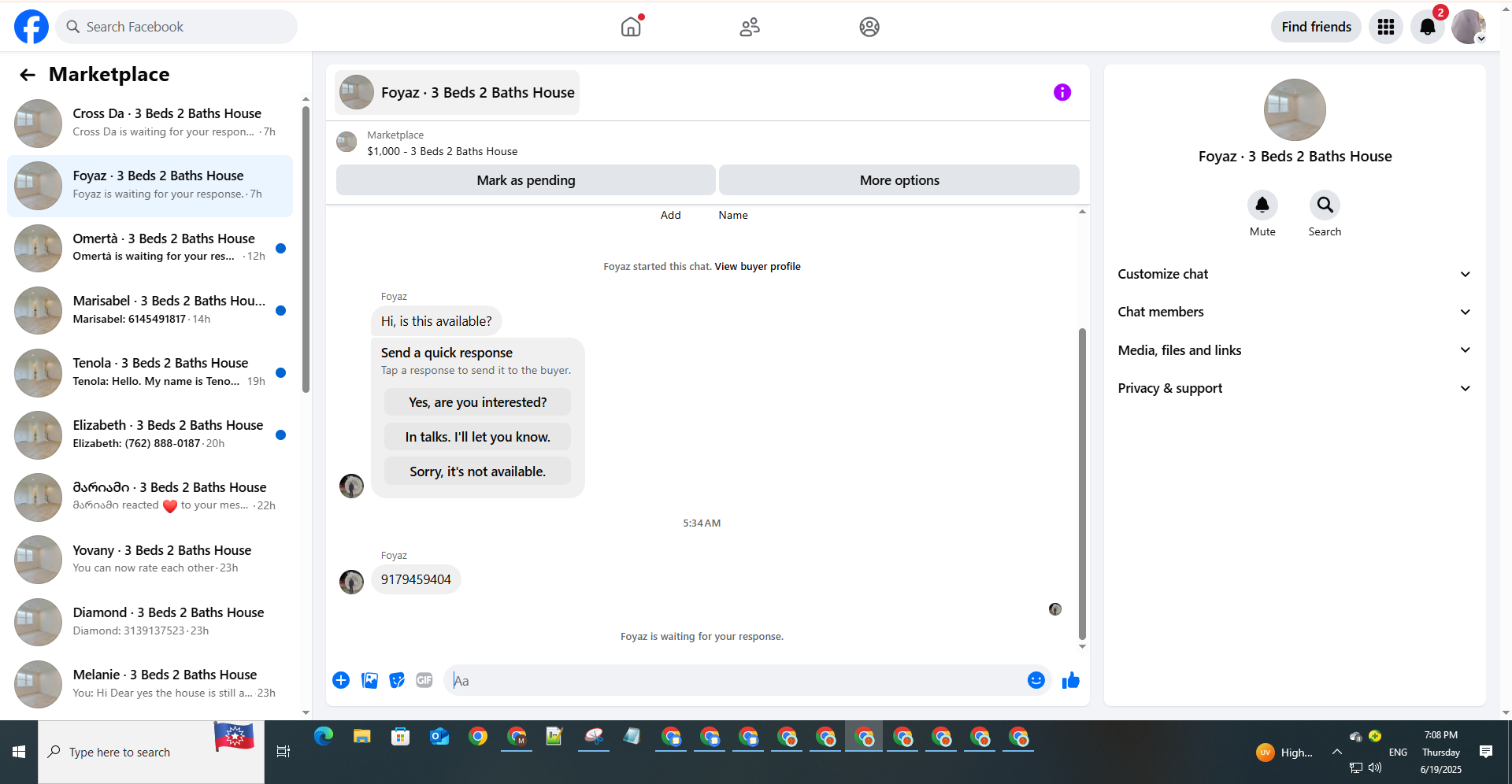Send a thumbs-up like
Viewport: 1512px width, 784px height.
click(x=1071, y=680)
